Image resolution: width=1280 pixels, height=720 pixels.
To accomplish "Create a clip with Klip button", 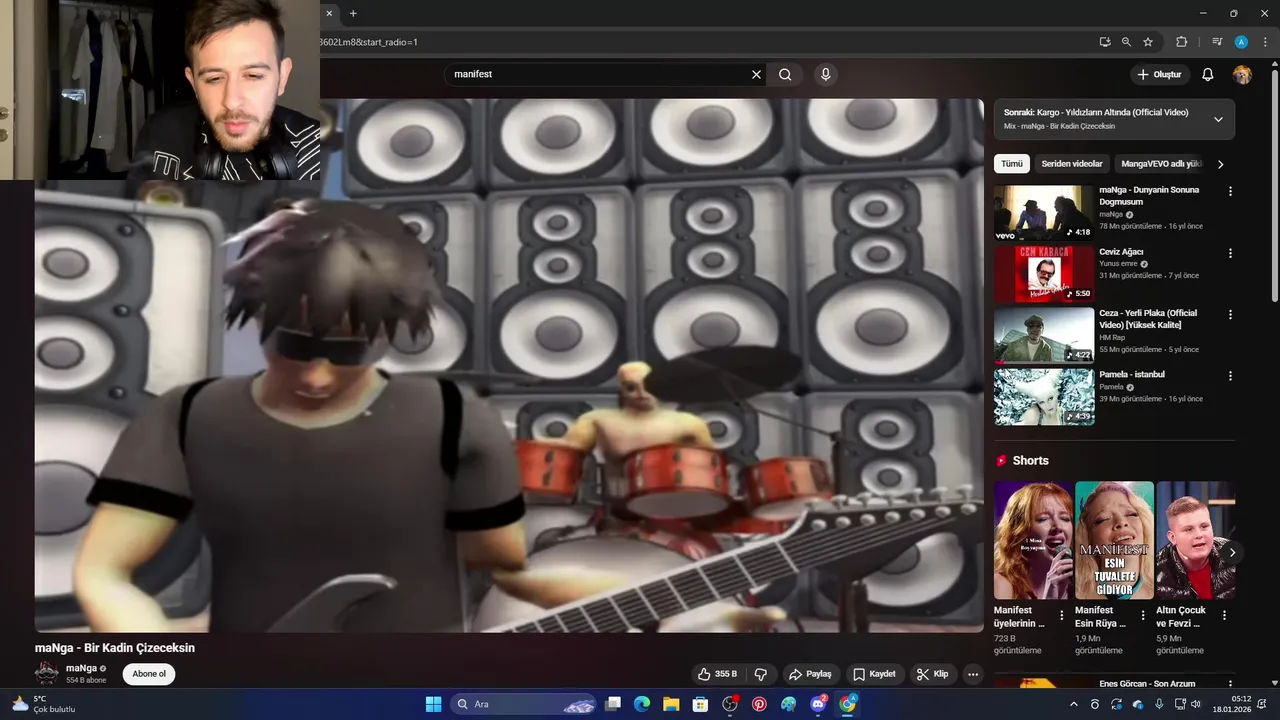I will (933, 674).
